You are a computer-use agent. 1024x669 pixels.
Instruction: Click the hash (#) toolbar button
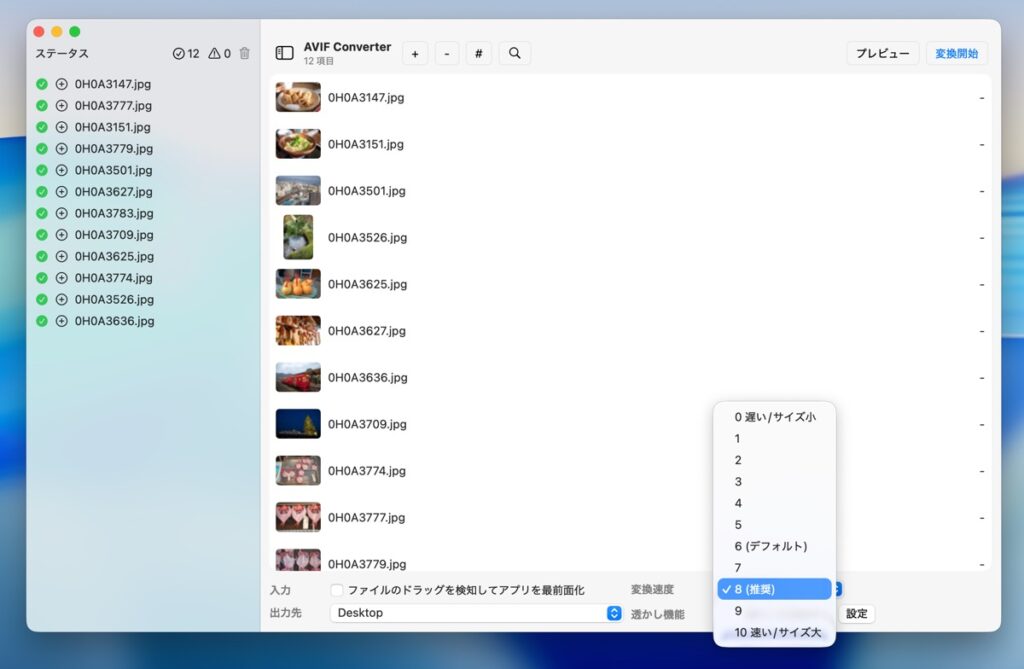(478, 53)
